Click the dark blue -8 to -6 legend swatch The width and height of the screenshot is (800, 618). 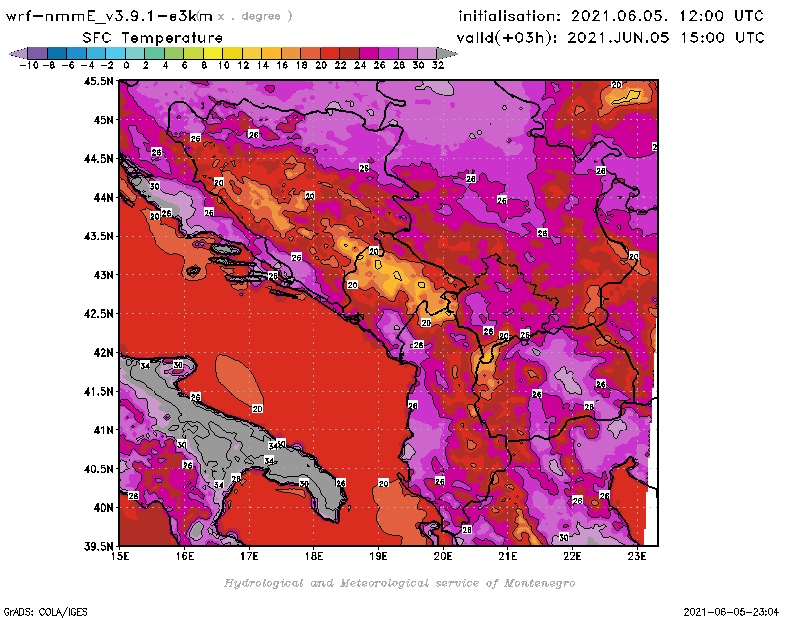pyautogui.click(x=57, y=53)
